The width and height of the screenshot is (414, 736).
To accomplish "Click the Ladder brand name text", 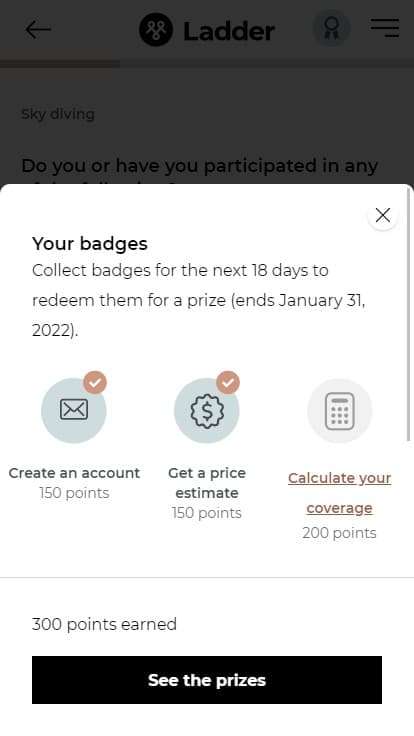I will [x=229, y=31].
